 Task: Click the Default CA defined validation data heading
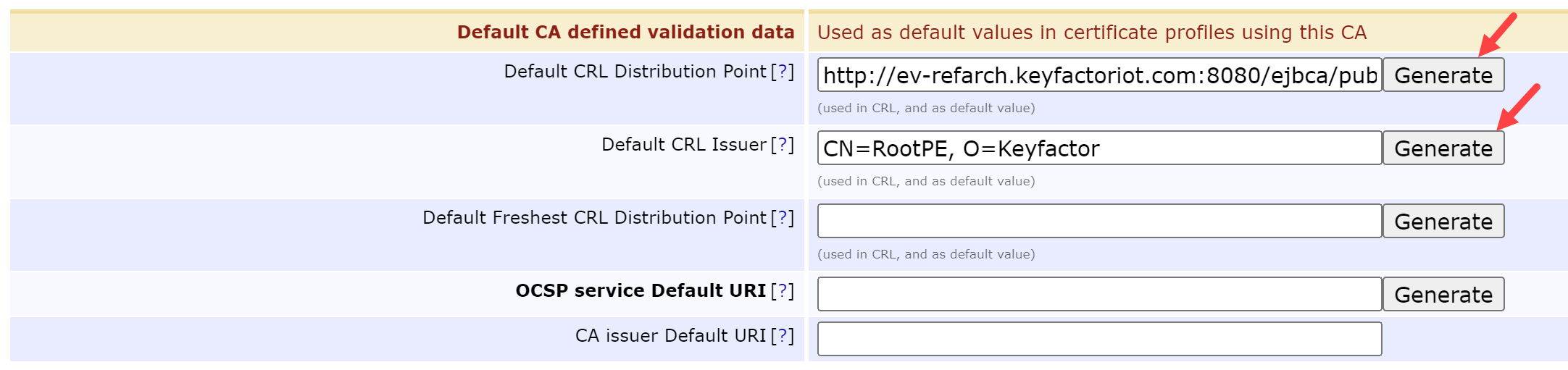coord(625,33)
